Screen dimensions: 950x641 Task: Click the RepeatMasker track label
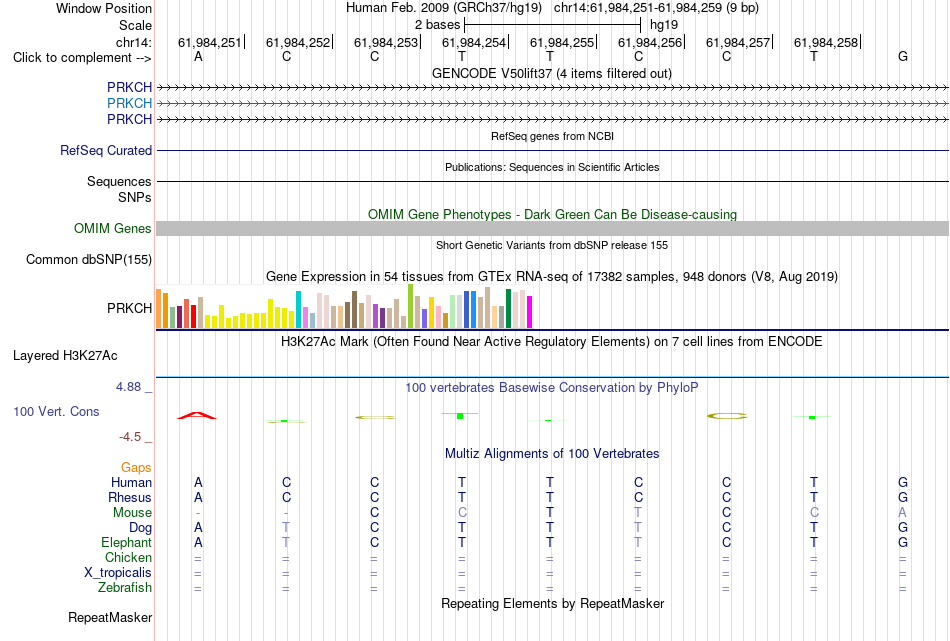tap(110, 617)
